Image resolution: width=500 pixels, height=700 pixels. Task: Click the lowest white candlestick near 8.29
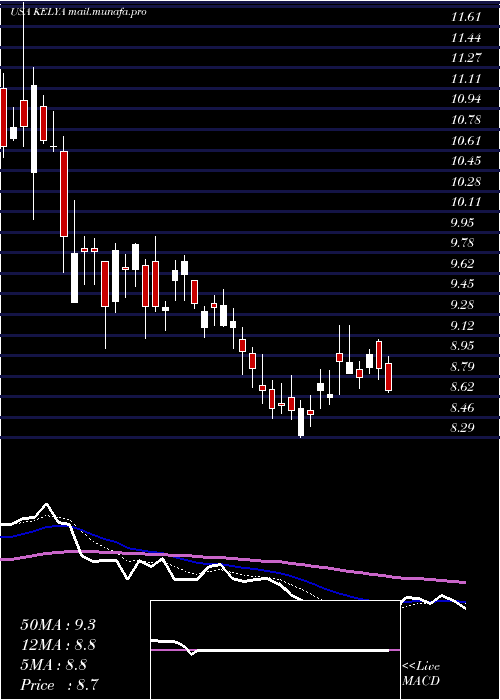click(x=301, y=422)
